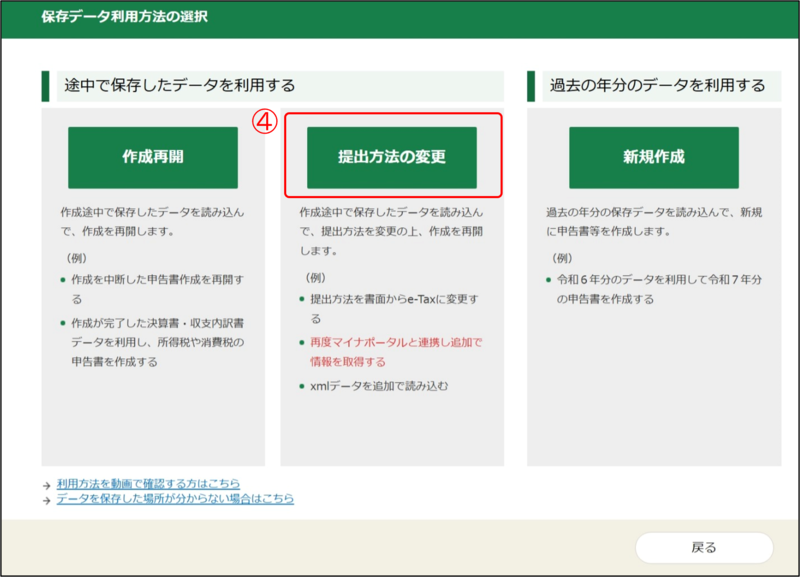Click the 提出方法を書面からe-Taxに変更する example

pyautogui.click(x=393, y=299)
